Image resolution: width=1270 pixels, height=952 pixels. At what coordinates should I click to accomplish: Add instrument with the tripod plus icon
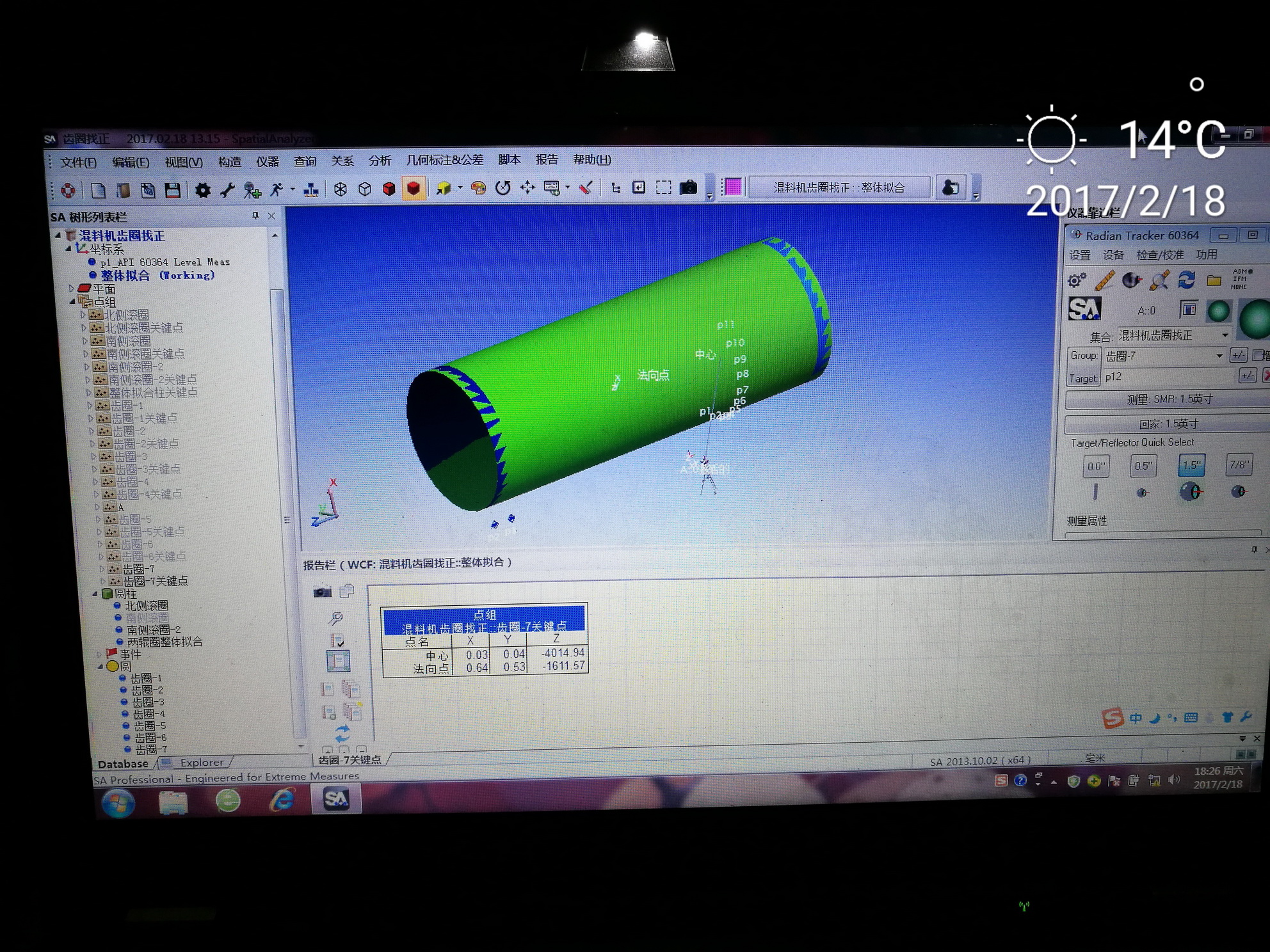252,190
